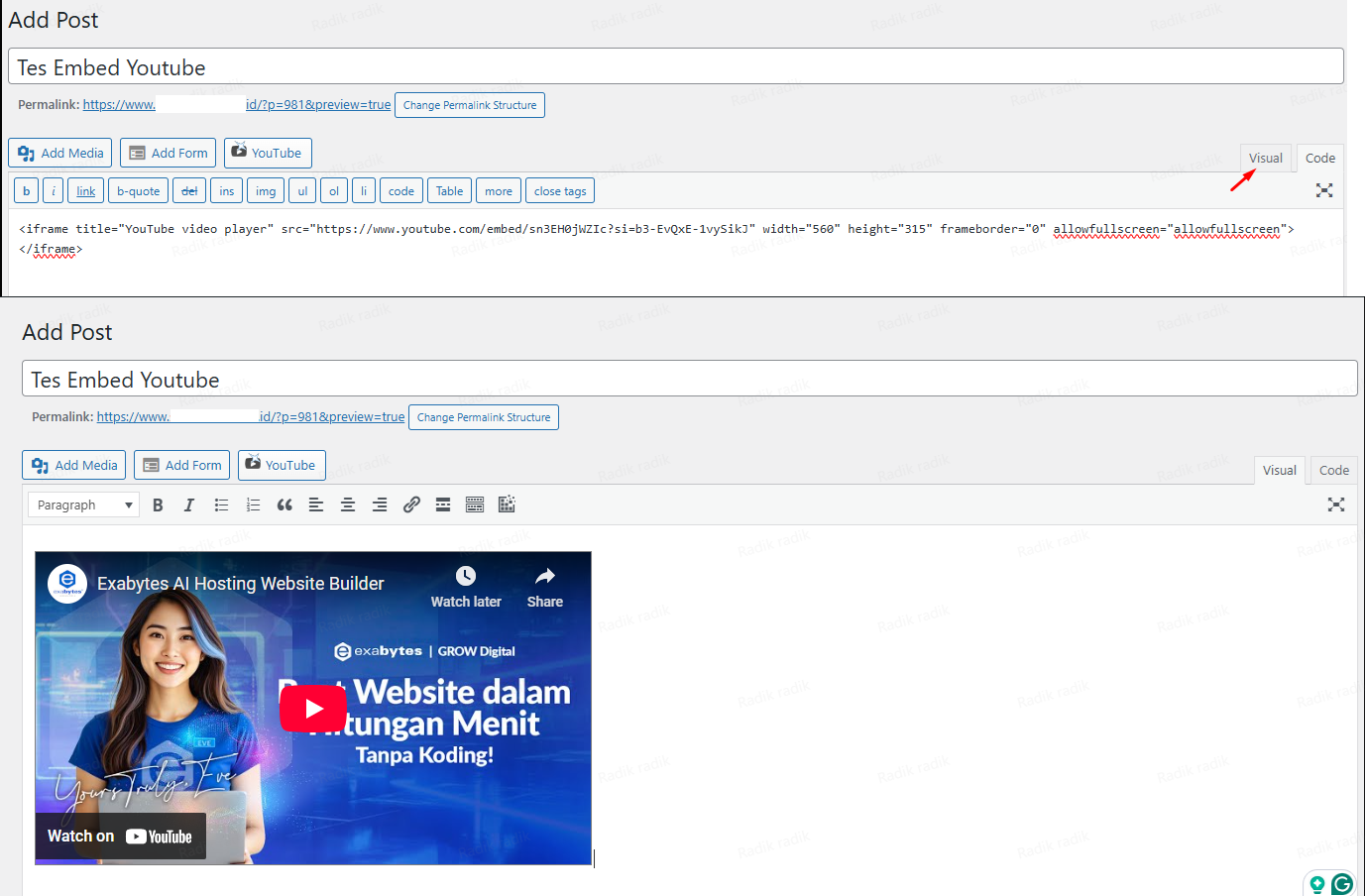This screenshot has height=896, width=1365.
Task: Apply blockquote using the quote icon
Action: click(x=284, y=504)
